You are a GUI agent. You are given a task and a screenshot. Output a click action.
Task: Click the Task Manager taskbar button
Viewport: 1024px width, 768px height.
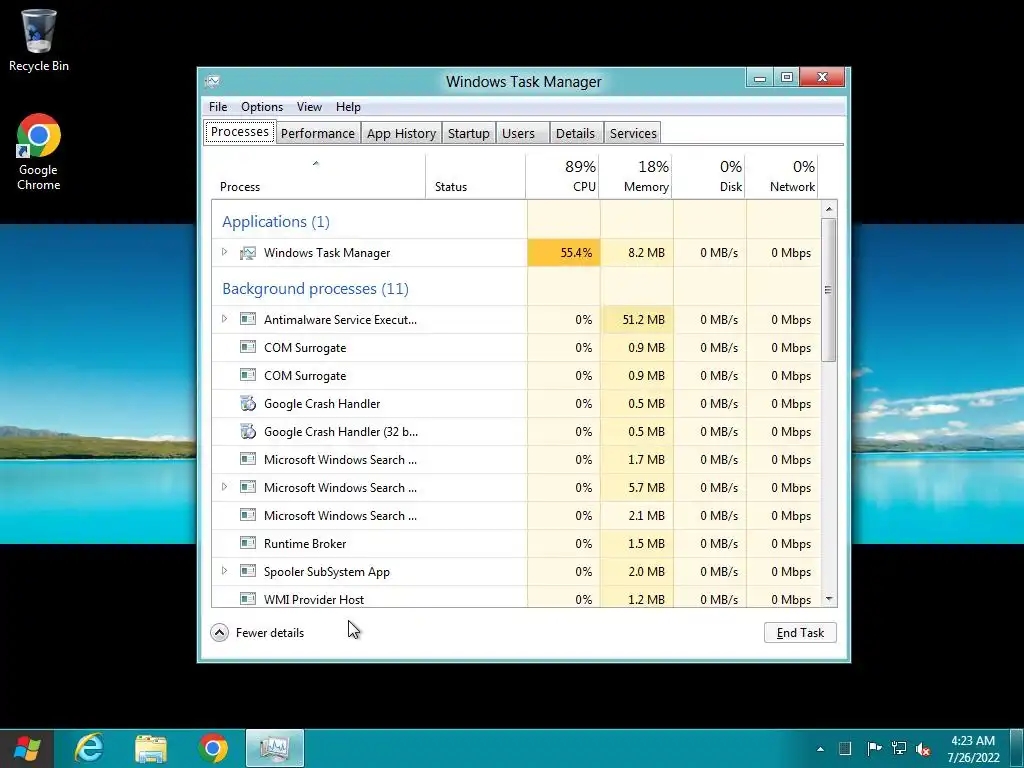(275, 748)
